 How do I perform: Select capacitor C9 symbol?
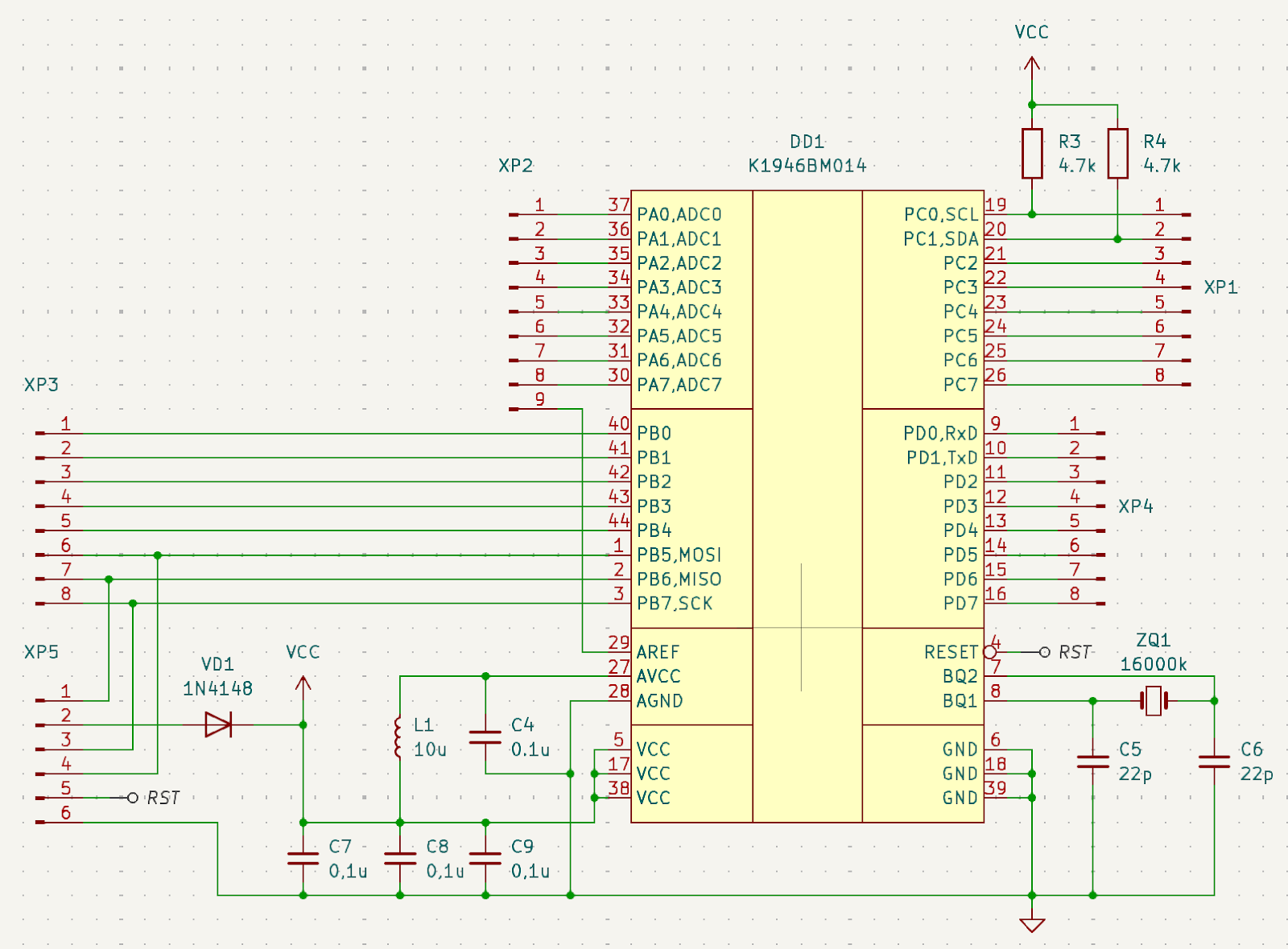click(485, 859)
